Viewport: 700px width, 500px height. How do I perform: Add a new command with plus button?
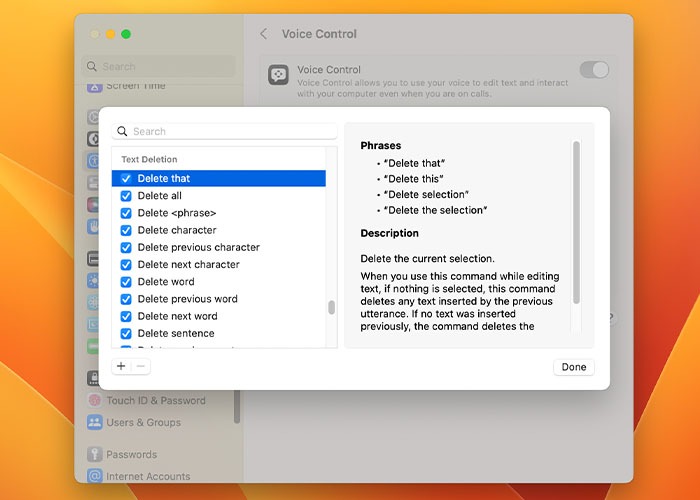pyautogui.click(x=121, y=367)
